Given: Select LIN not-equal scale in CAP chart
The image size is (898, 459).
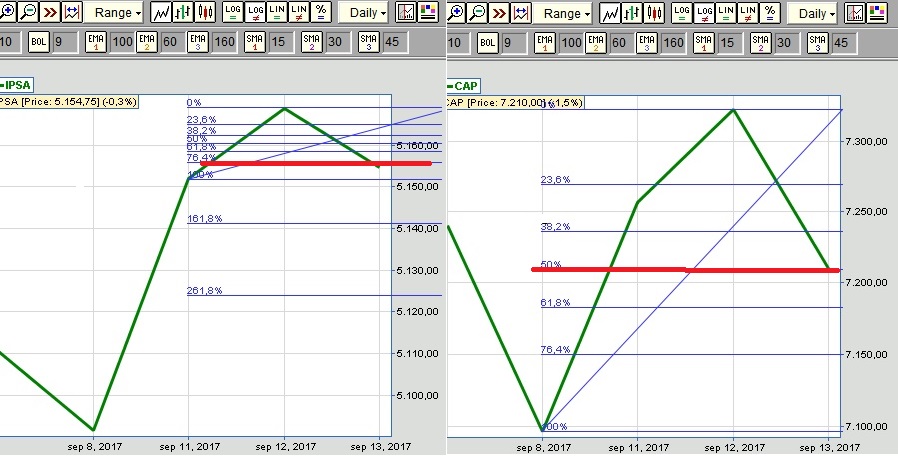Looking at the screenshot, I should [x=748, y=13].
